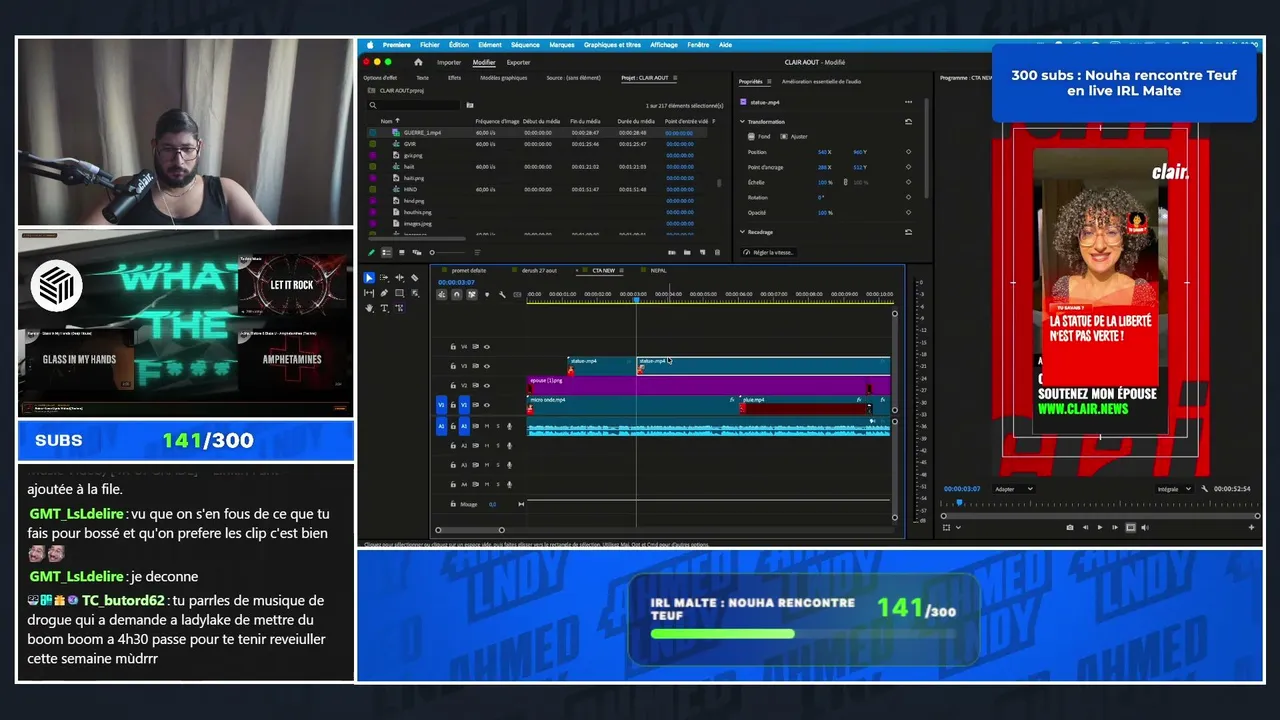The image size is (1280, 720).
Task: Open the Intégrale playback resolution dropdown
Action: [x=1174, y=489]
